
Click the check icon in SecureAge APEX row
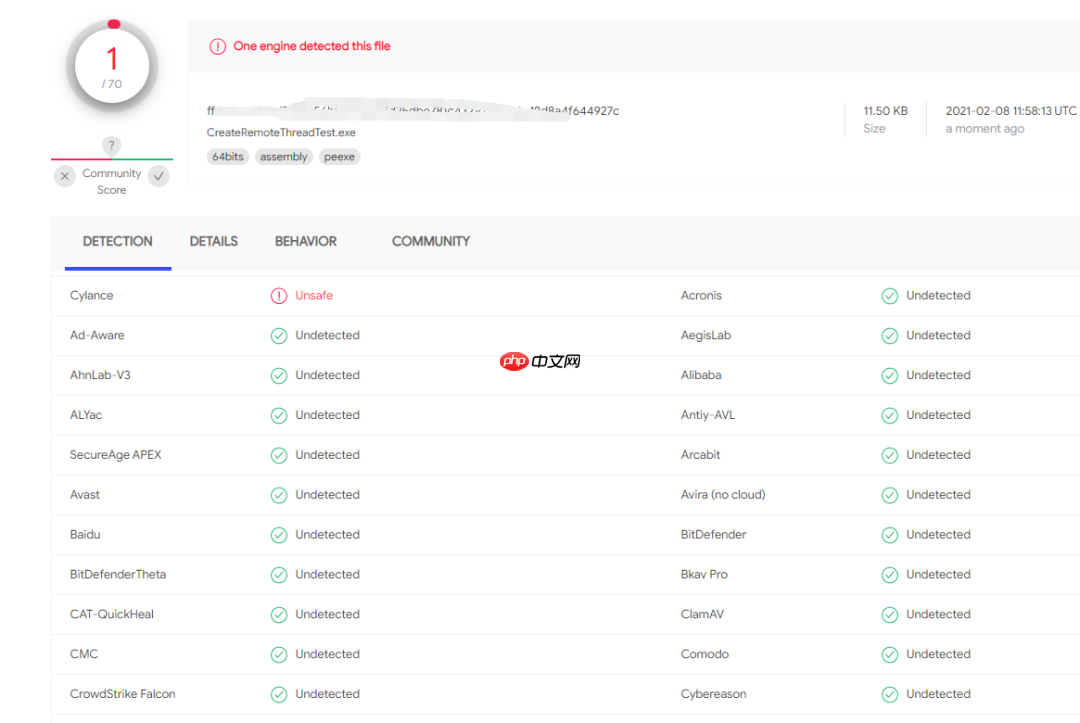coord(279,456)
